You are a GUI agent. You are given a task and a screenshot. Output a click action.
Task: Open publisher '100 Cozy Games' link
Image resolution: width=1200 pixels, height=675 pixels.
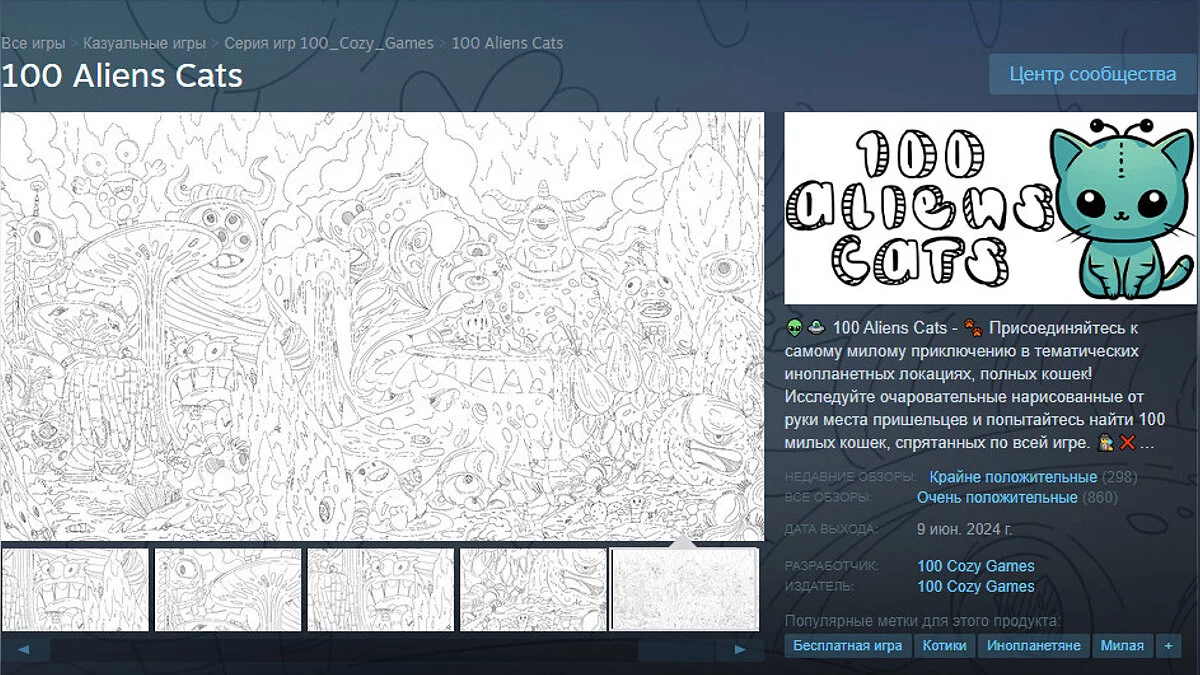[x=976, y=586]
